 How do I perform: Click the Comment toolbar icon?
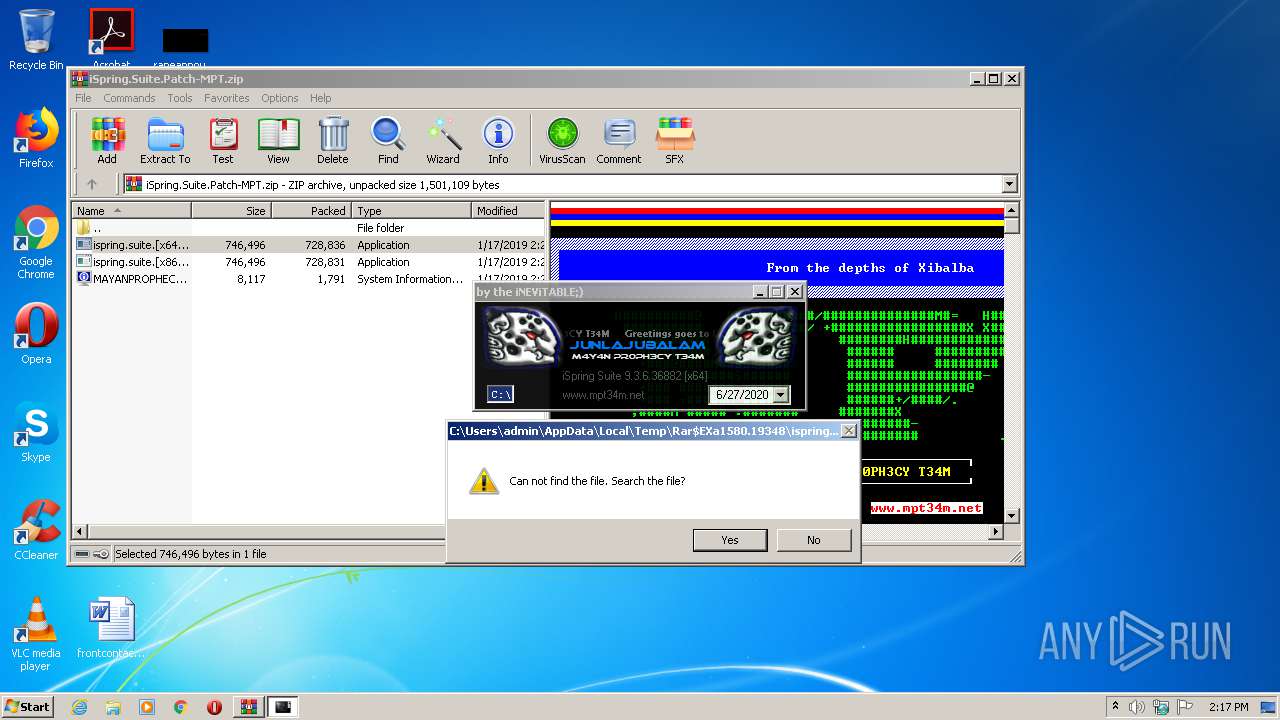tap(619, 140)
